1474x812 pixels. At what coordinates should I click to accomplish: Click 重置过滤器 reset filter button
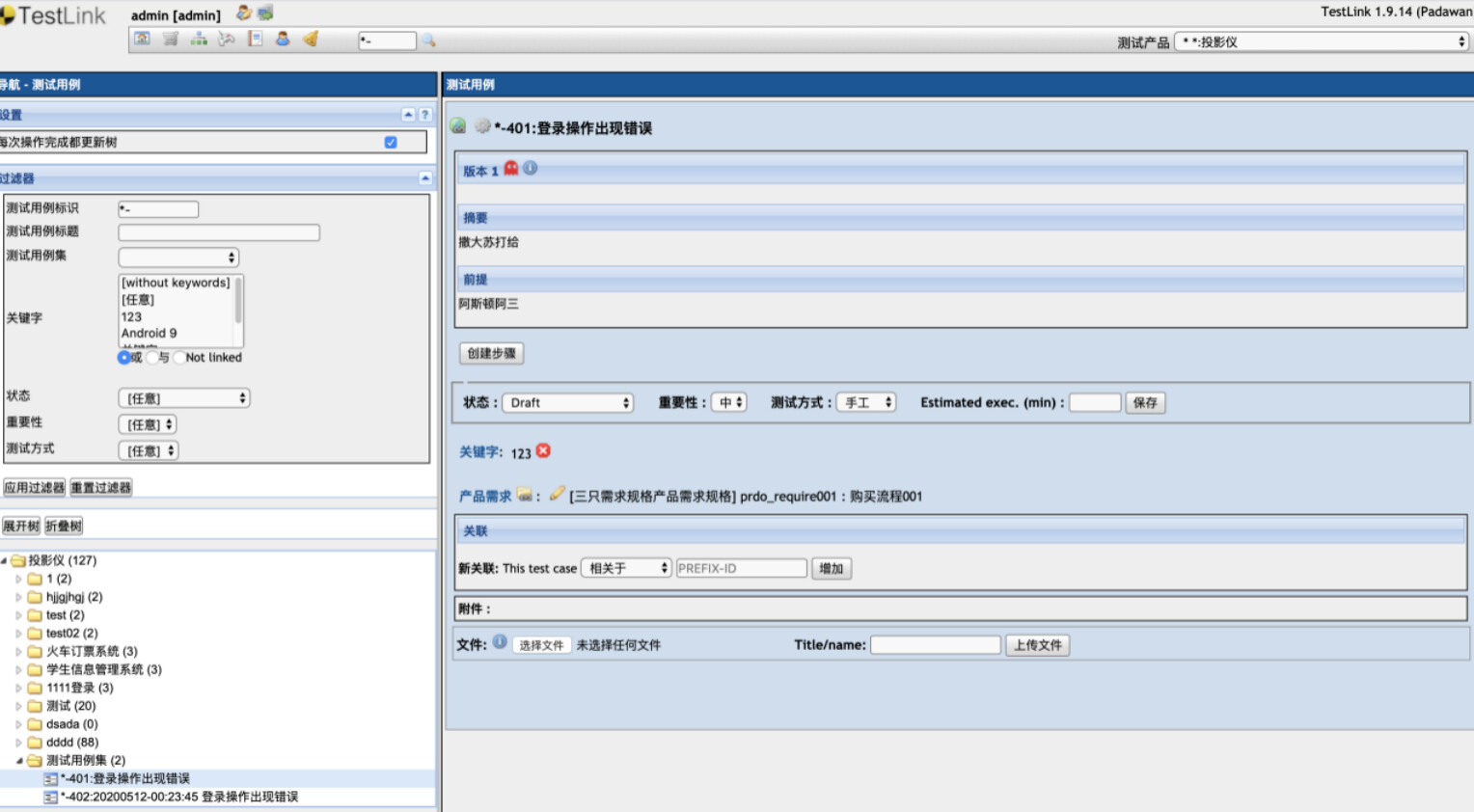[100, 488]
